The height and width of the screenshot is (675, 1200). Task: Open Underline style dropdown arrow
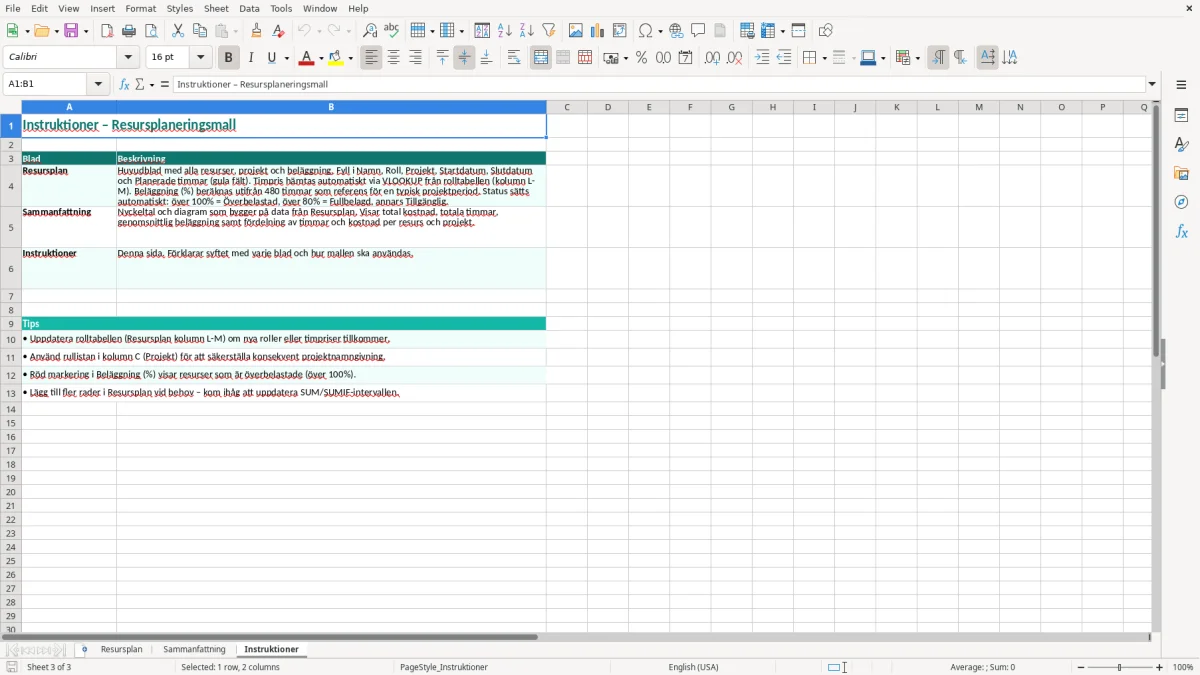[286, 58]
